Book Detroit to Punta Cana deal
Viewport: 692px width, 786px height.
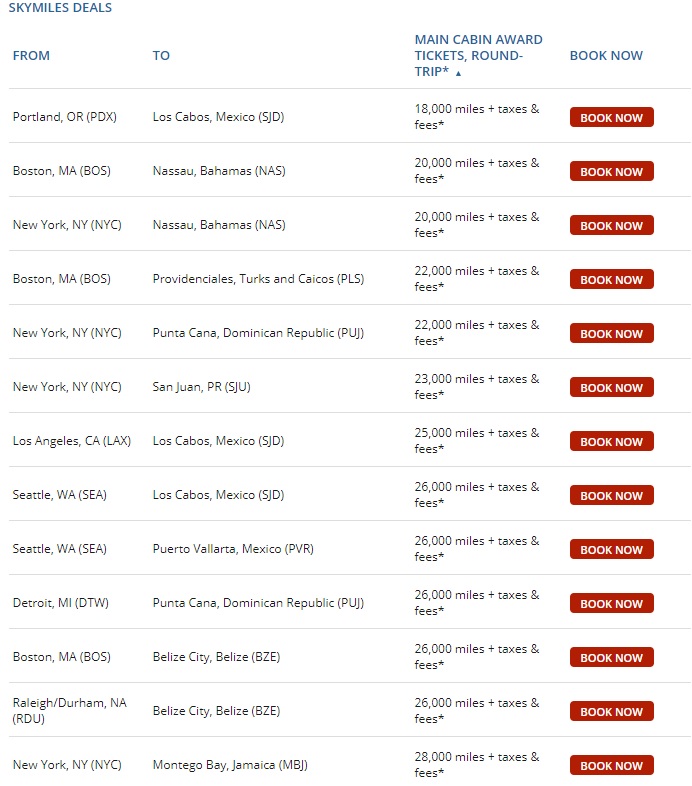pos(611,604)
